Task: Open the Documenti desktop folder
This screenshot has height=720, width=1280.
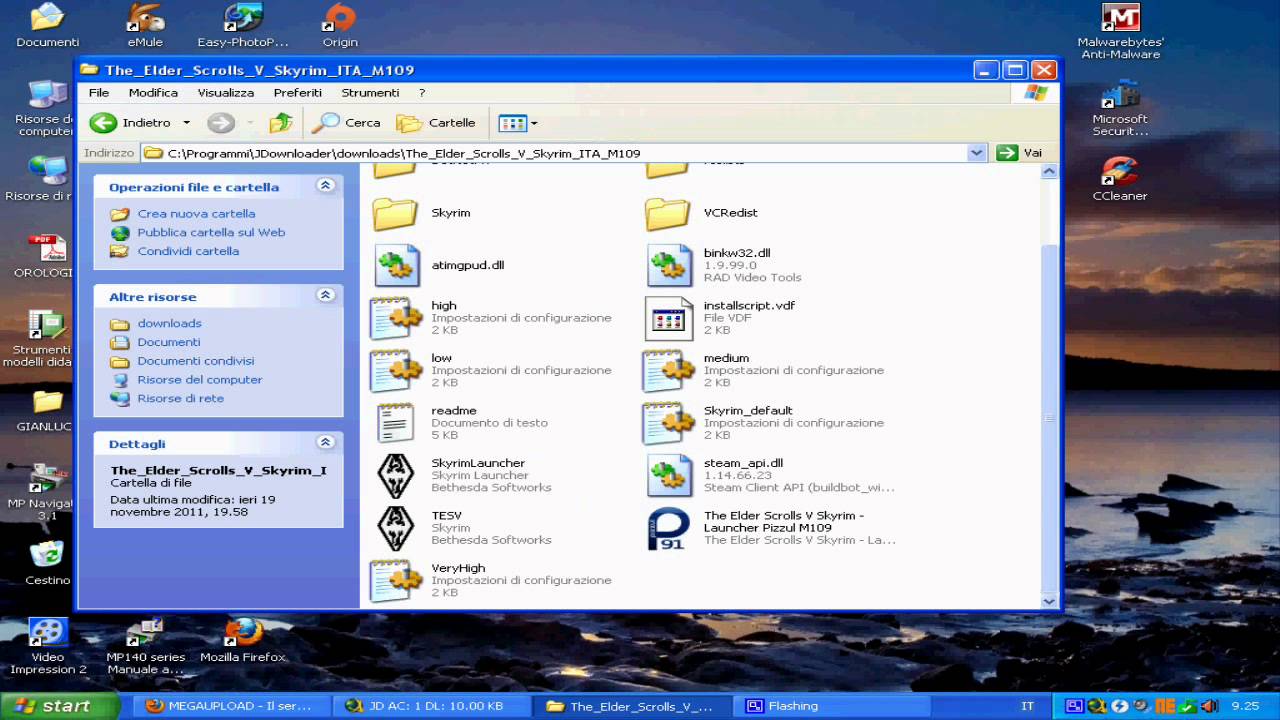Action: pos(47,25)
